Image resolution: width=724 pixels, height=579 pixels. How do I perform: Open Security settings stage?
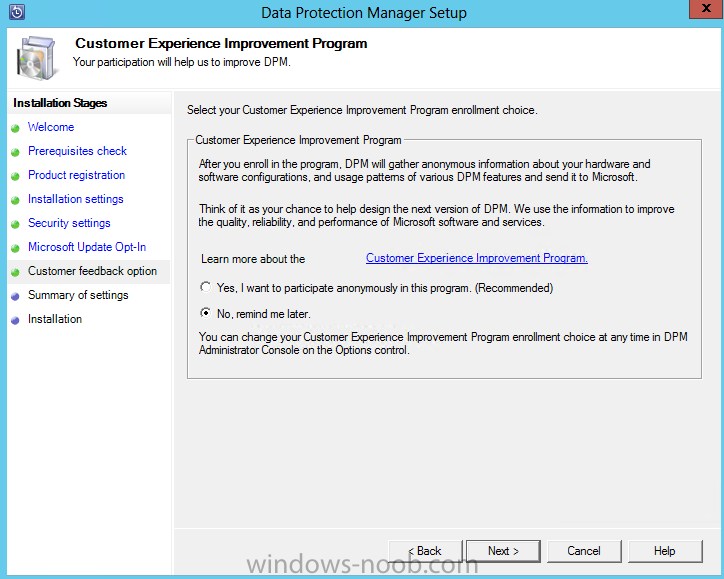[69, 223]
